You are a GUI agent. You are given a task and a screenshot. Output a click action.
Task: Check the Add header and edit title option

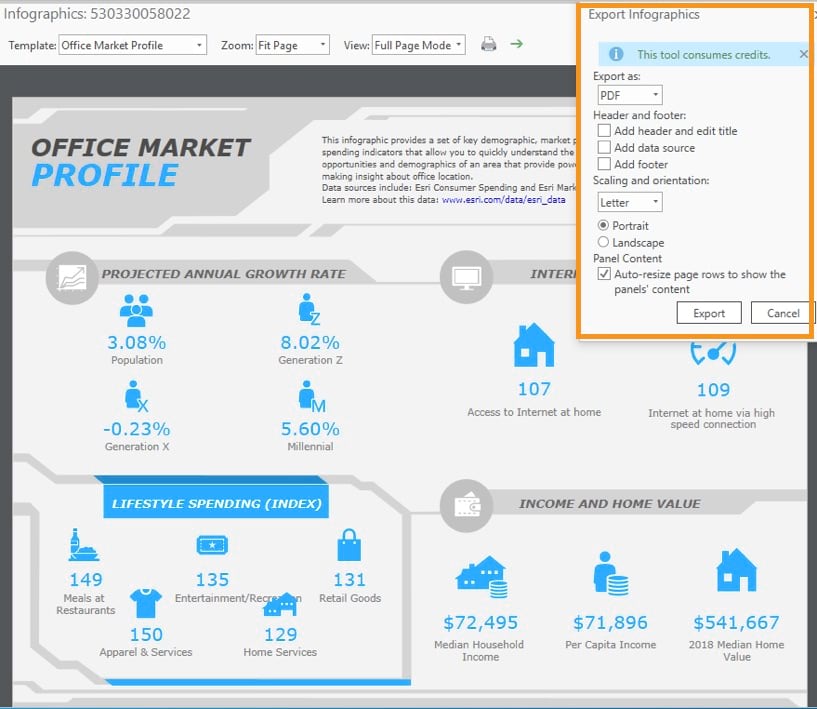[604, 131]
